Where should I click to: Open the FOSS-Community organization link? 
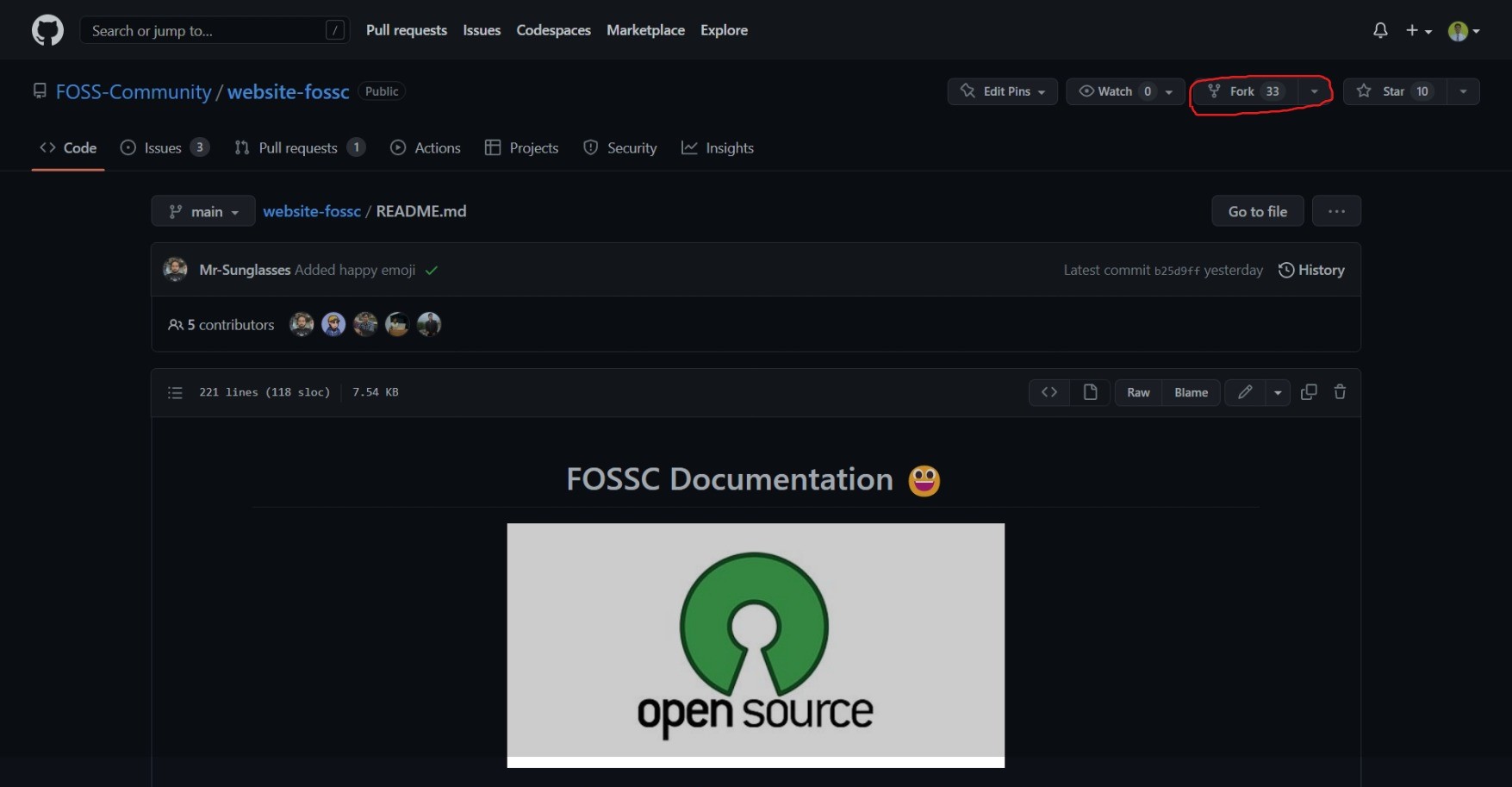(134, 91)
